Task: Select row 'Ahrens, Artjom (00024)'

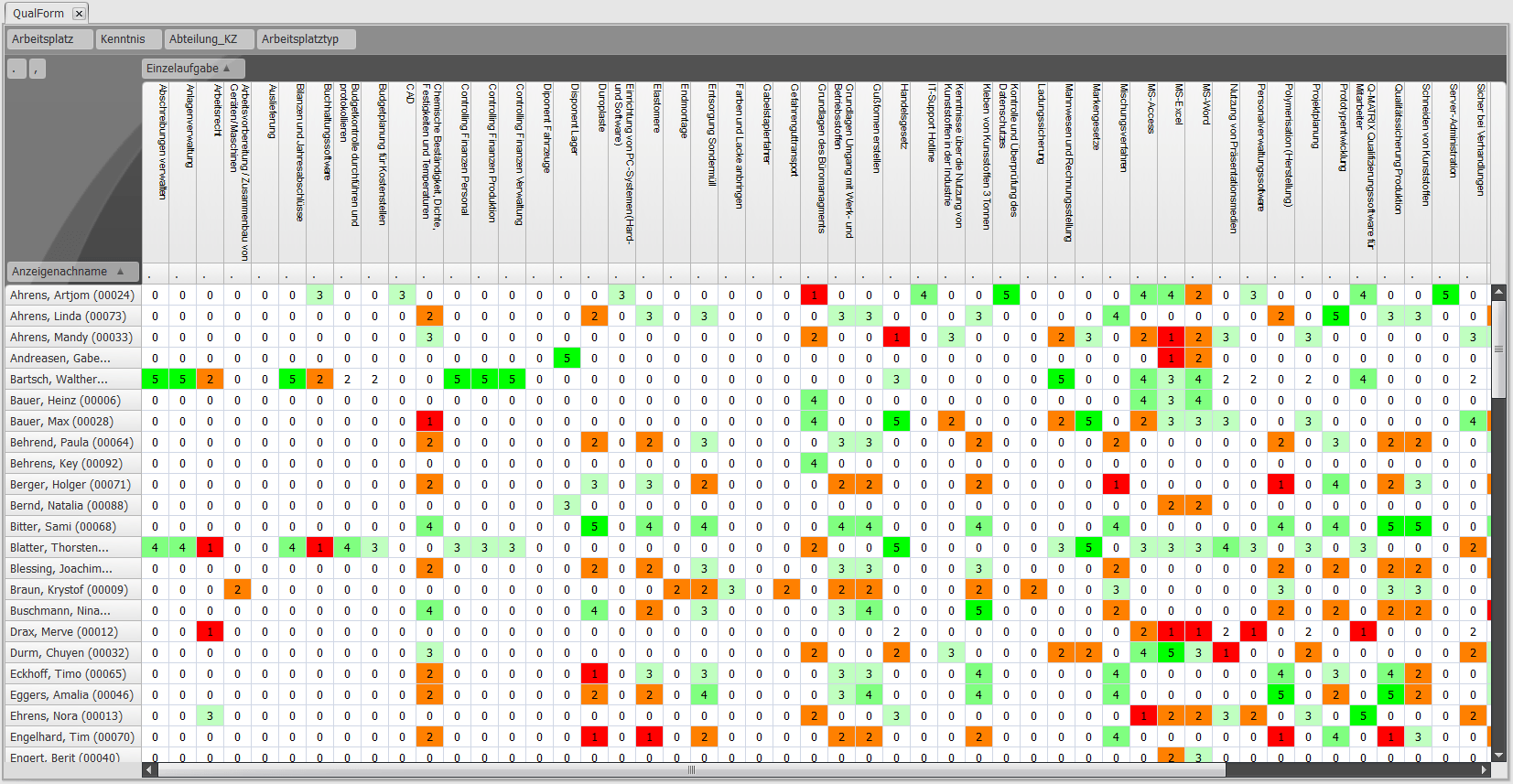Action: click(x=73, y=295)
